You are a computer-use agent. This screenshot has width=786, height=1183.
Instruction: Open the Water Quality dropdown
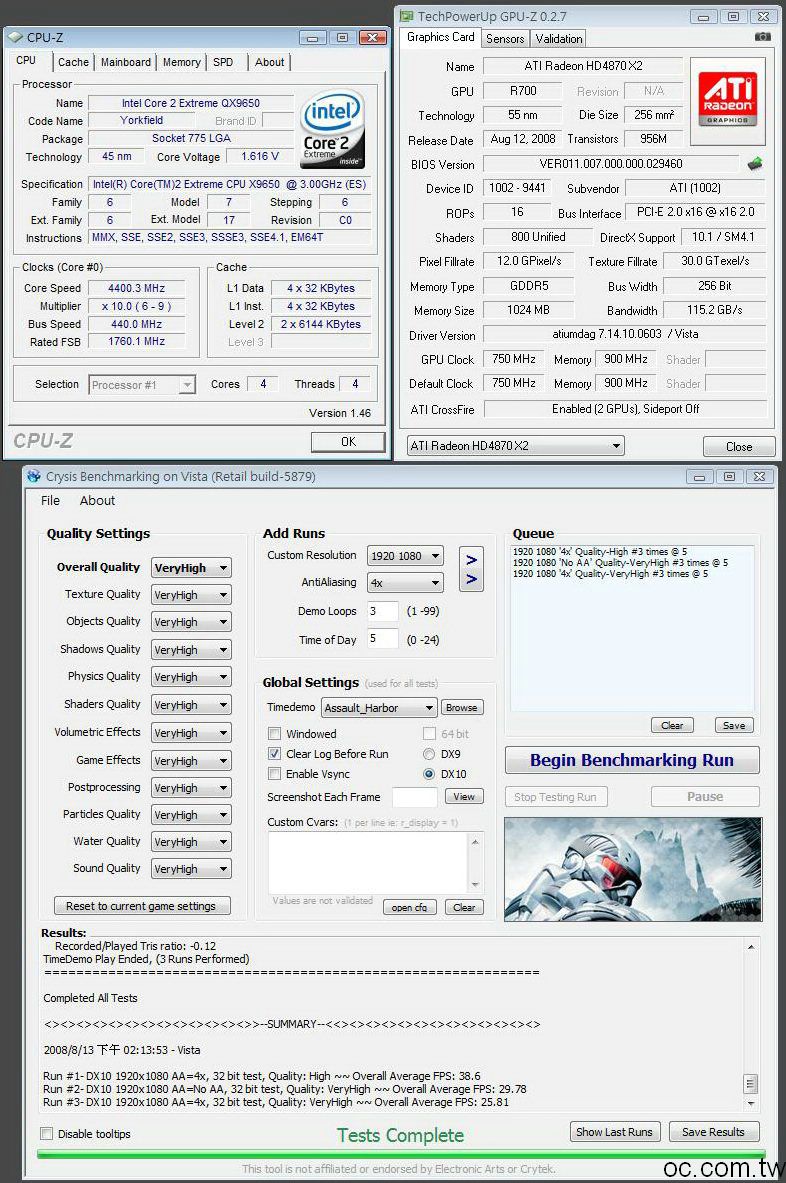click(x=191, y=842)
